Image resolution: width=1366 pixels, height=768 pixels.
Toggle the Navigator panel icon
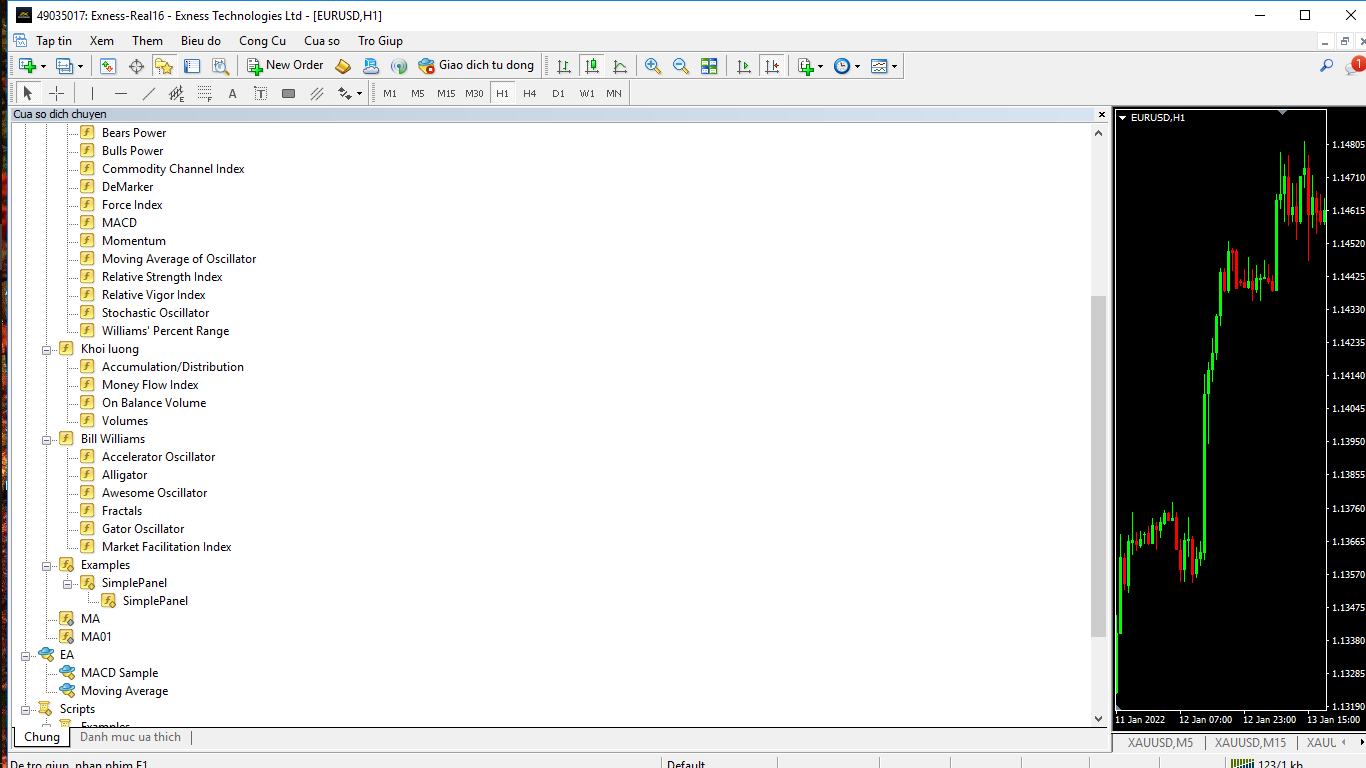[164, 66]
